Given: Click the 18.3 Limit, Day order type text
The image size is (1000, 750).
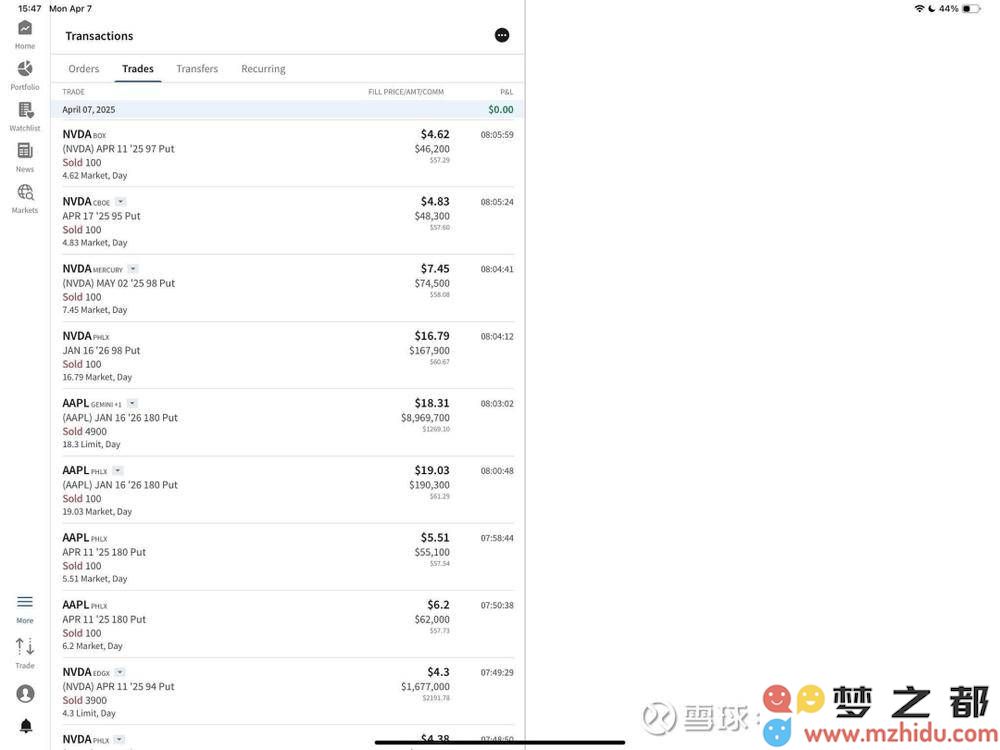Looking at the screenshot, I should (91, 445).
